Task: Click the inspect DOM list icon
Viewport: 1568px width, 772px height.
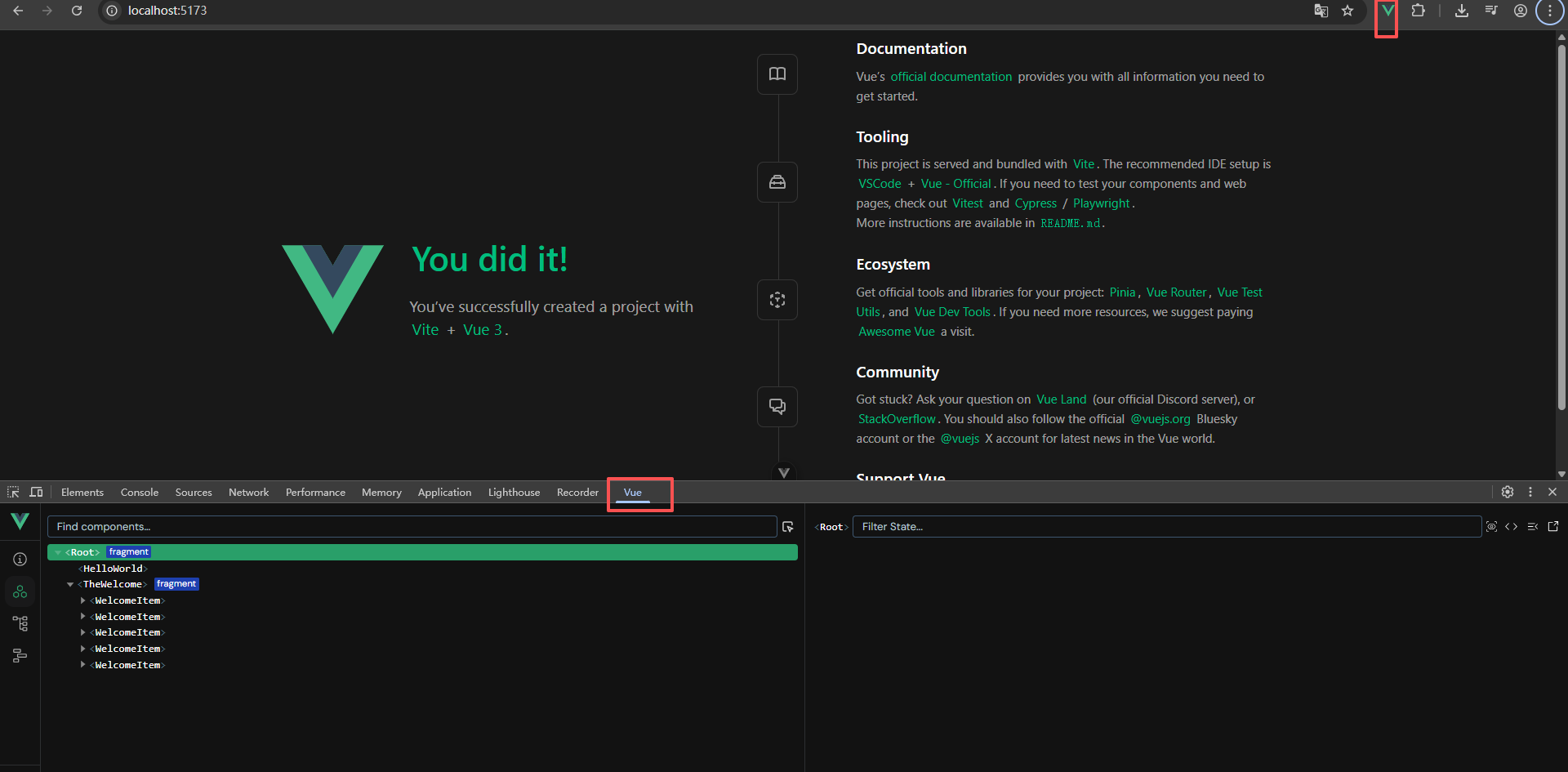Action: coord(1533,527)
